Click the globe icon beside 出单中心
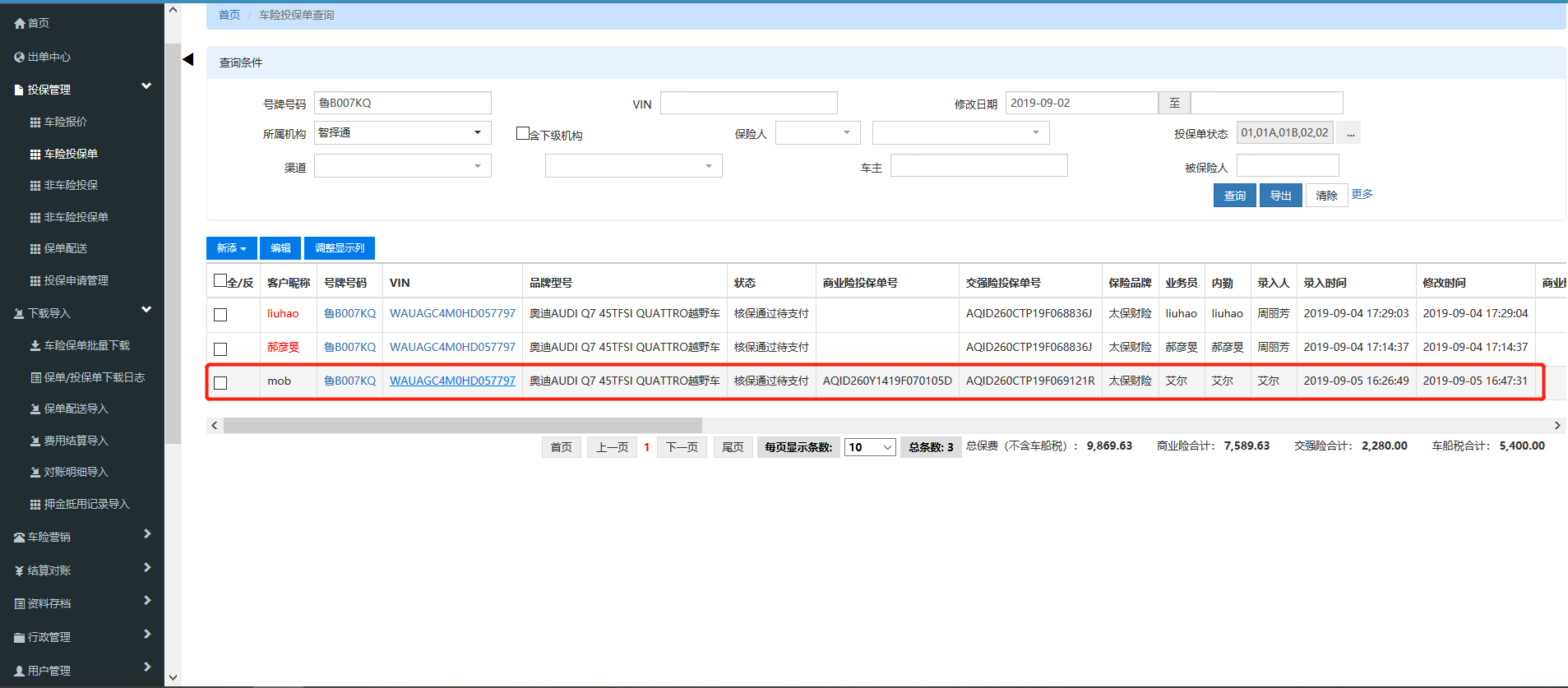This screenshot has height=688, width=1568. [20, 58]
